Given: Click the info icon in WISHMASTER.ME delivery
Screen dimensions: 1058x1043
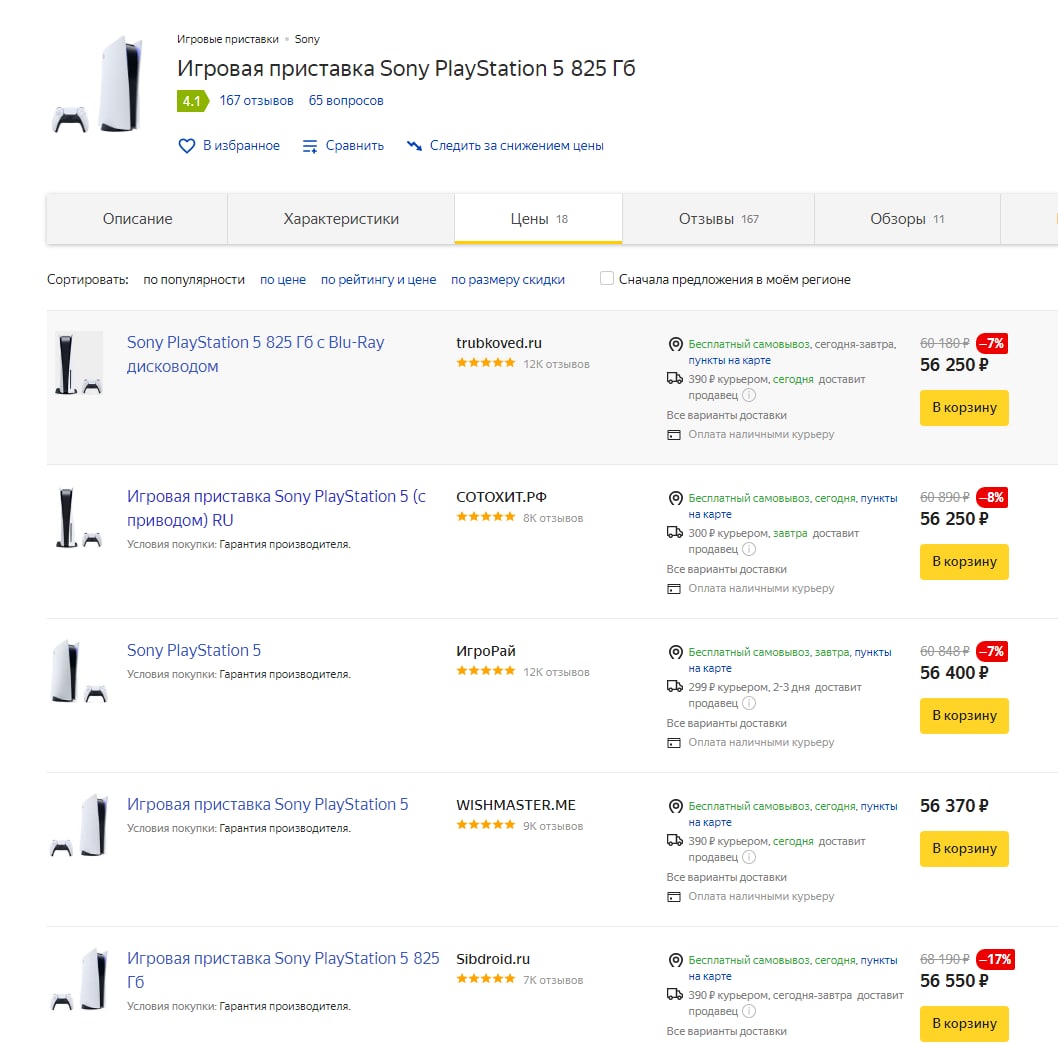Looking at the screenshot, I should pyautogui.click(x=749, y=857).
